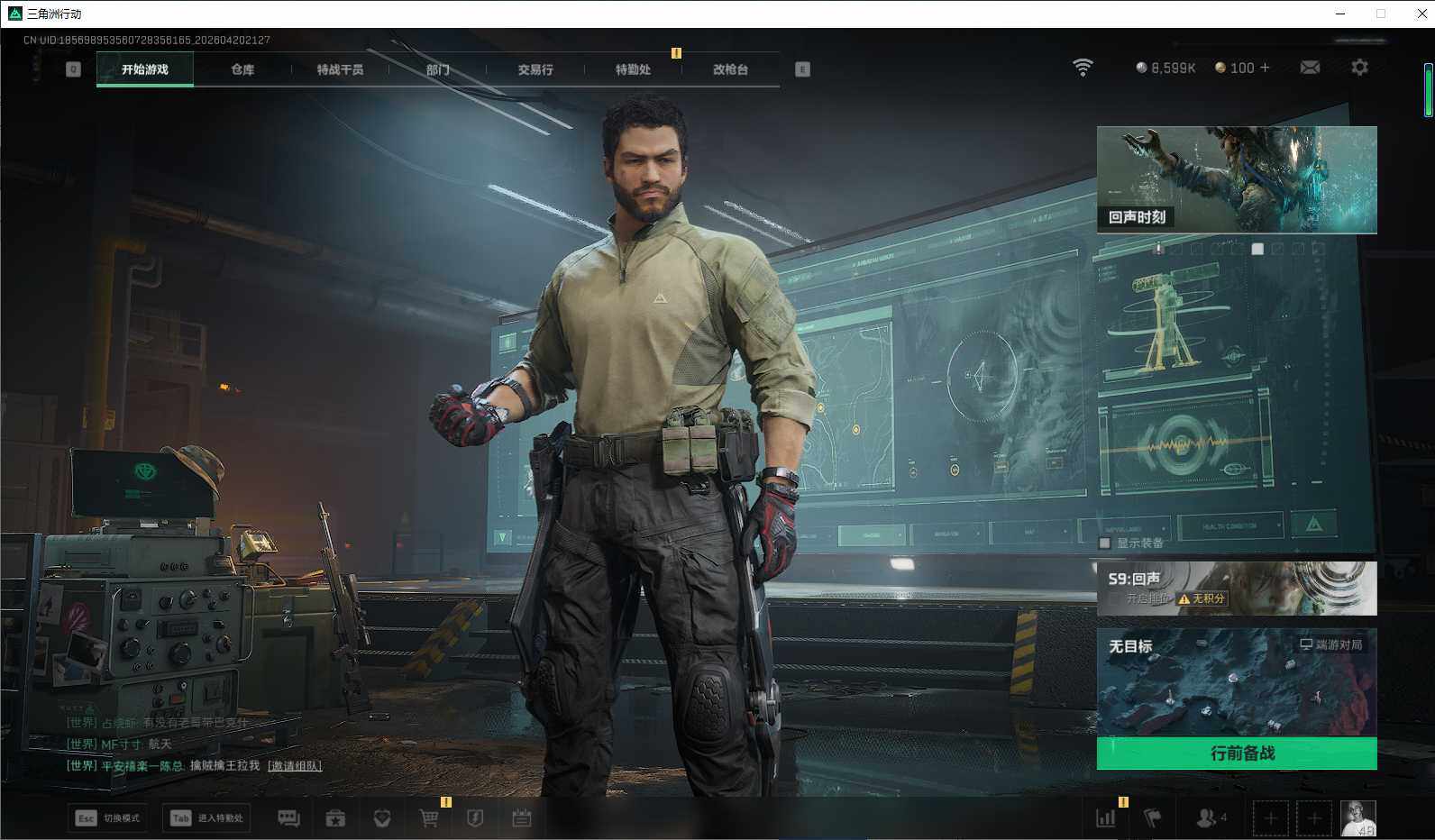Click the friends count number 4
The width and height of the screenshot is (1435, 840).
[x=1223, y=817]
